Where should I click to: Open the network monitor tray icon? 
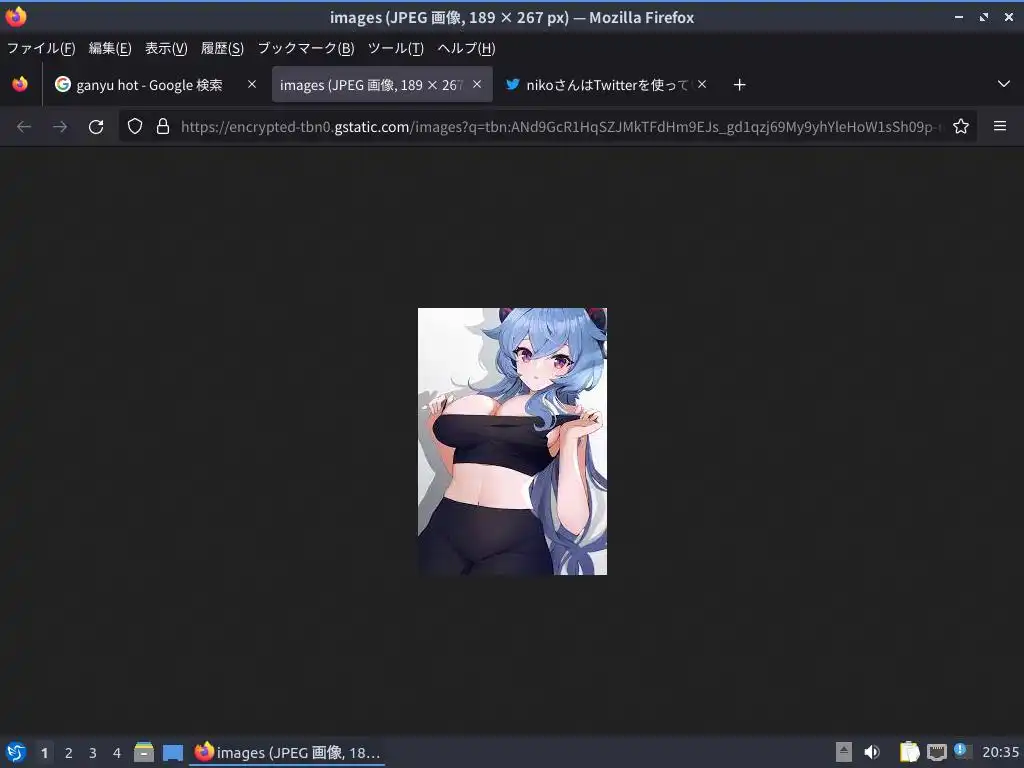[936, 752]
